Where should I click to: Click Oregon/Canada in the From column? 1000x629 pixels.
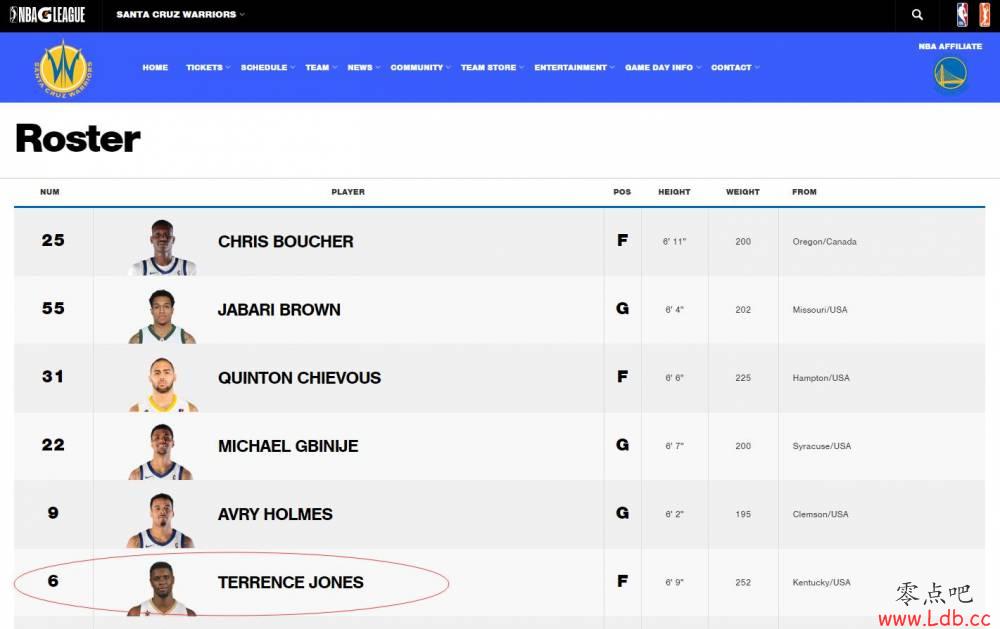(825, 242)
